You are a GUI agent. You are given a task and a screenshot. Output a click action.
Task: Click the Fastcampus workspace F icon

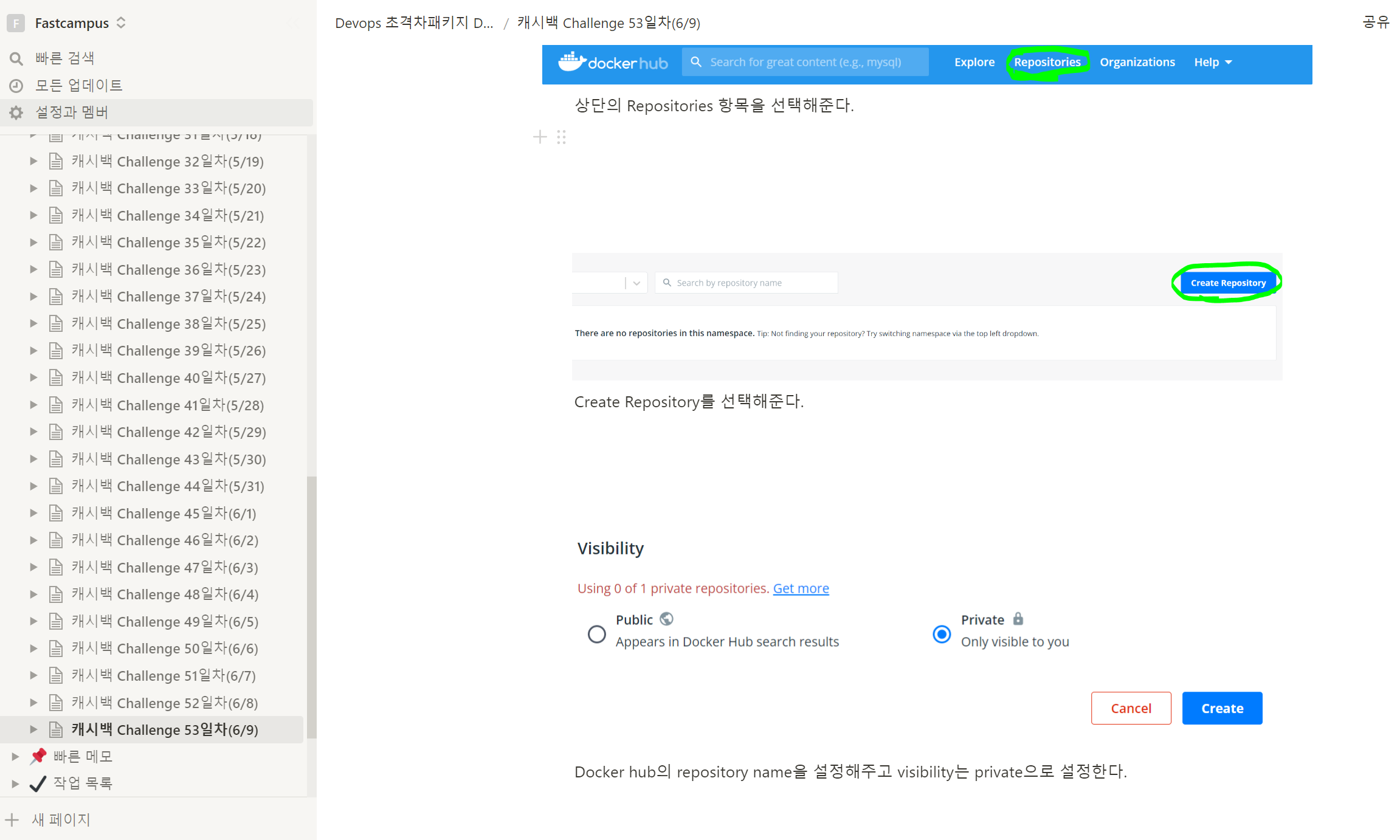coord(16,23)
